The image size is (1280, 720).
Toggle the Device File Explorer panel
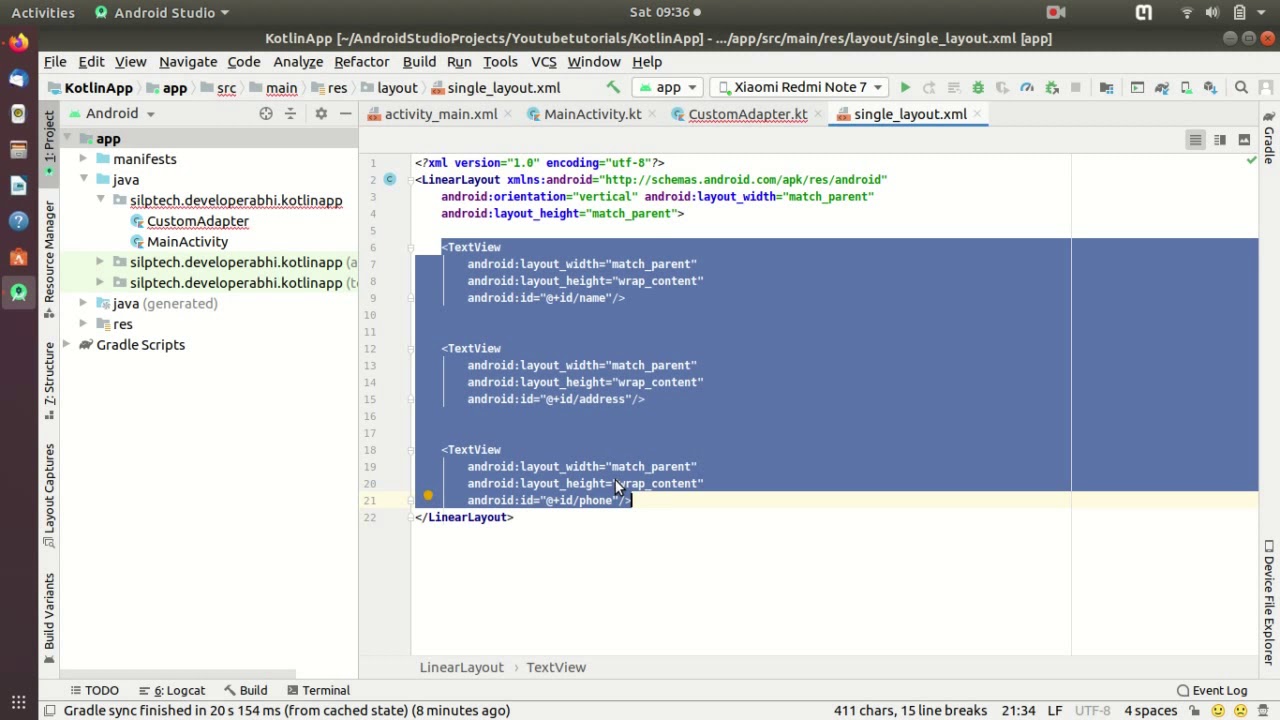tap(1269, 603)
